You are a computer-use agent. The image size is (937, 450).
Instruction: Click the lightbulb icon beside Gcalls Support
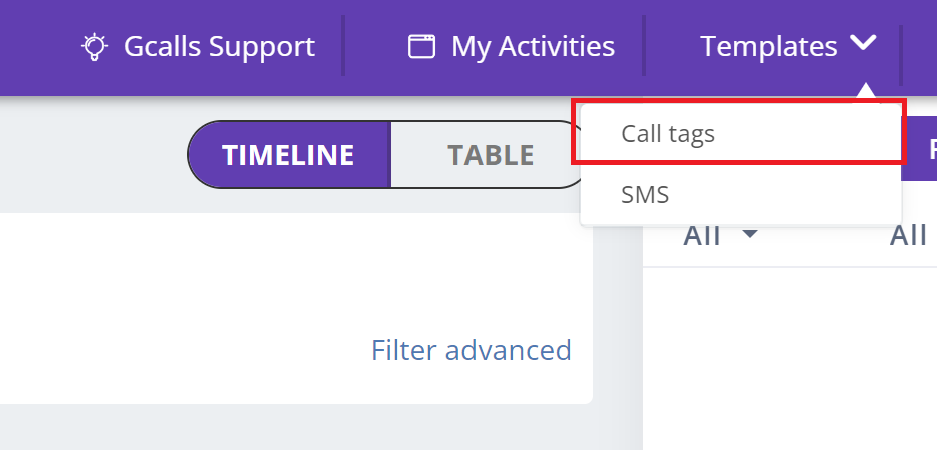pos(94,46)
